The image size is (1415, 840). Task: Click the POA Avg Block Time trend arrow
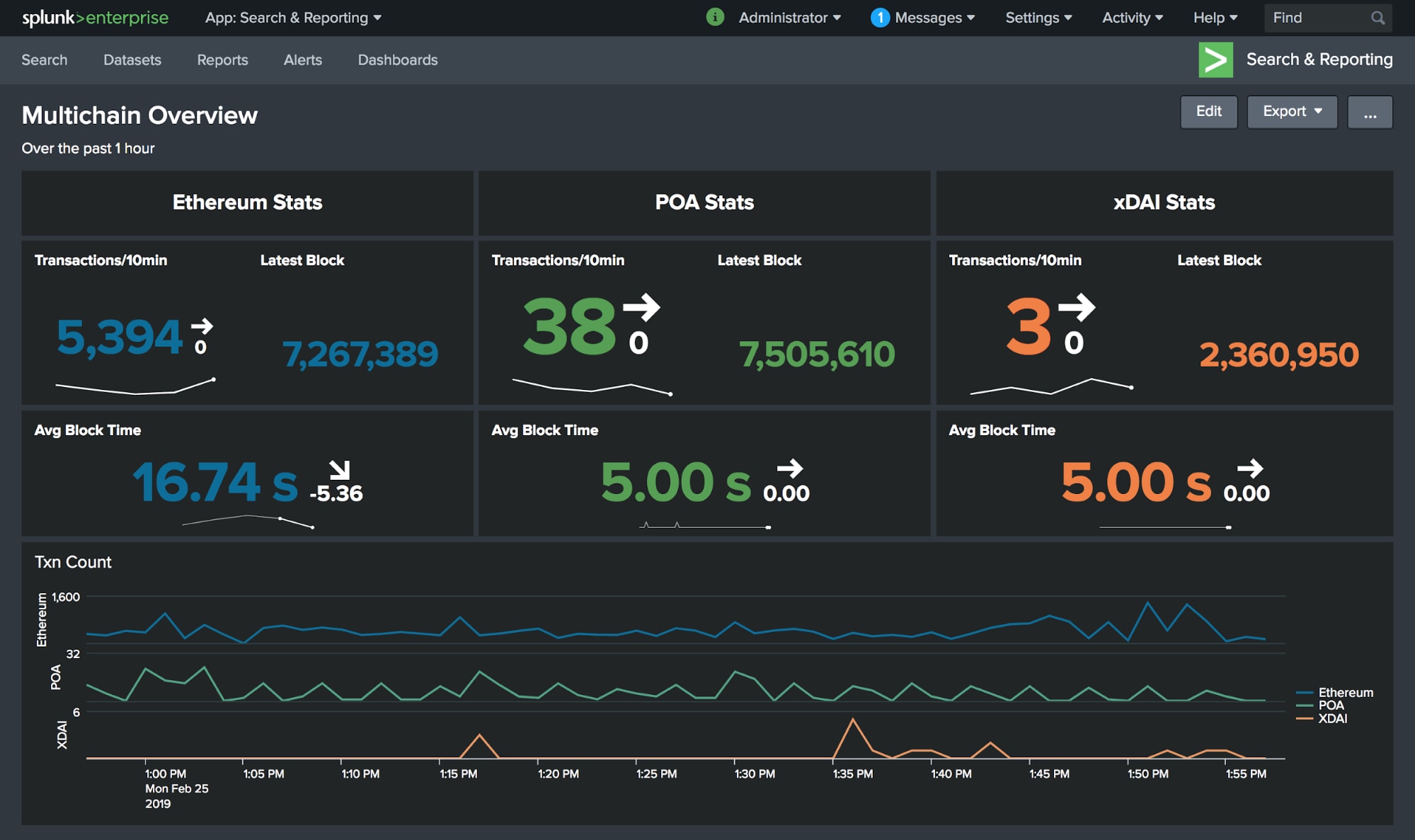coord(790,468)
